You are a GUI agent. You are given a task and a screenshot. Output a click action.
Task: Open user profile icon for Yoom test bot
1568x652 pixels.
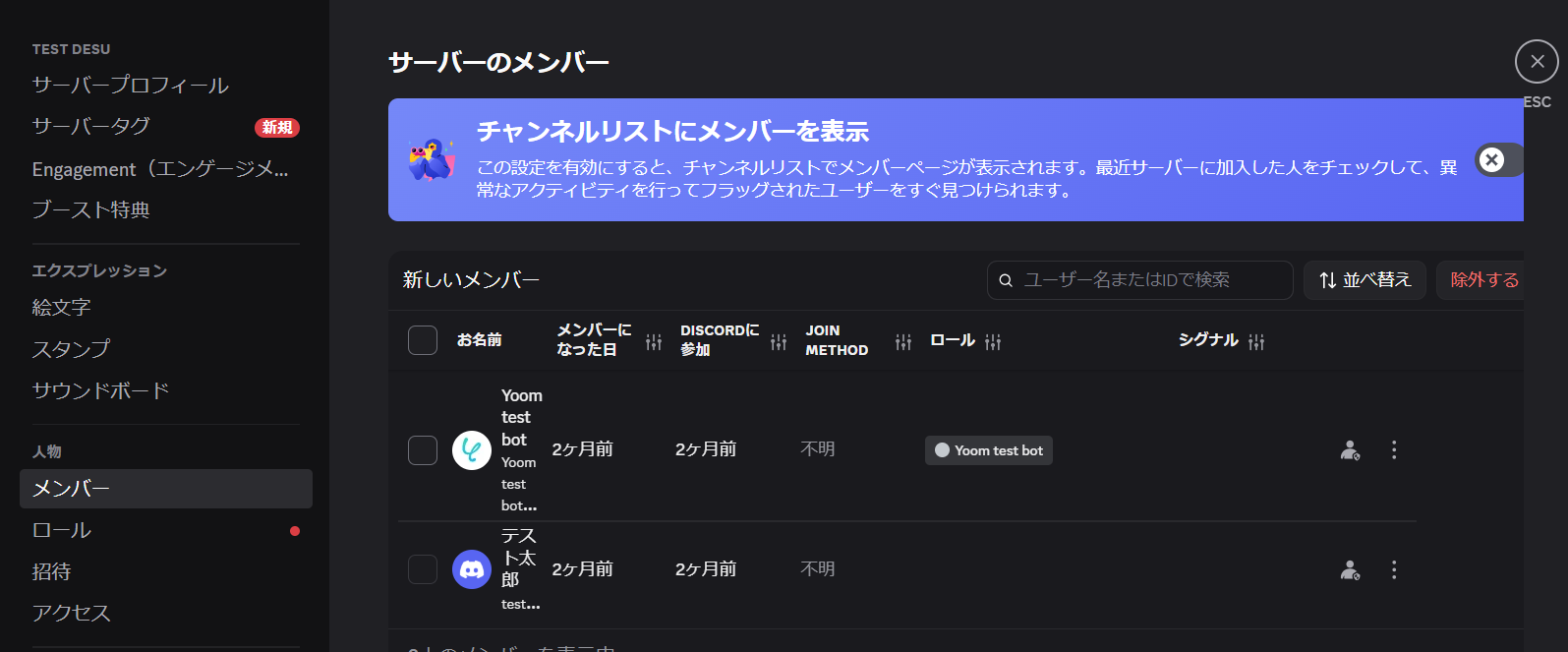click(1351, 450)
